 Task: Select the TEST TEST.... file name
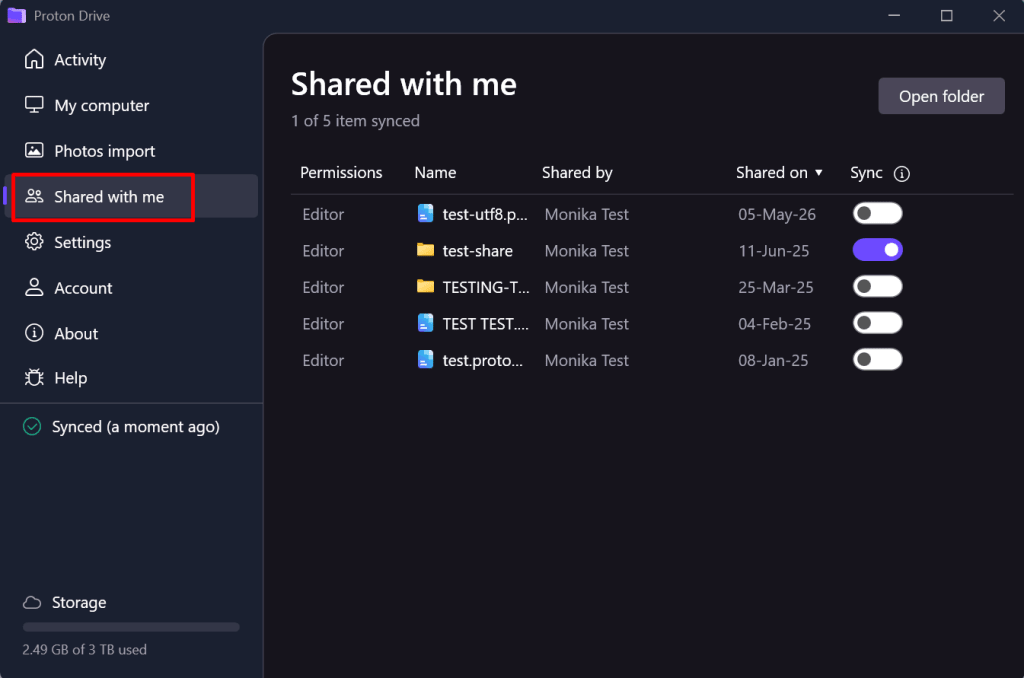coord(486,324)
